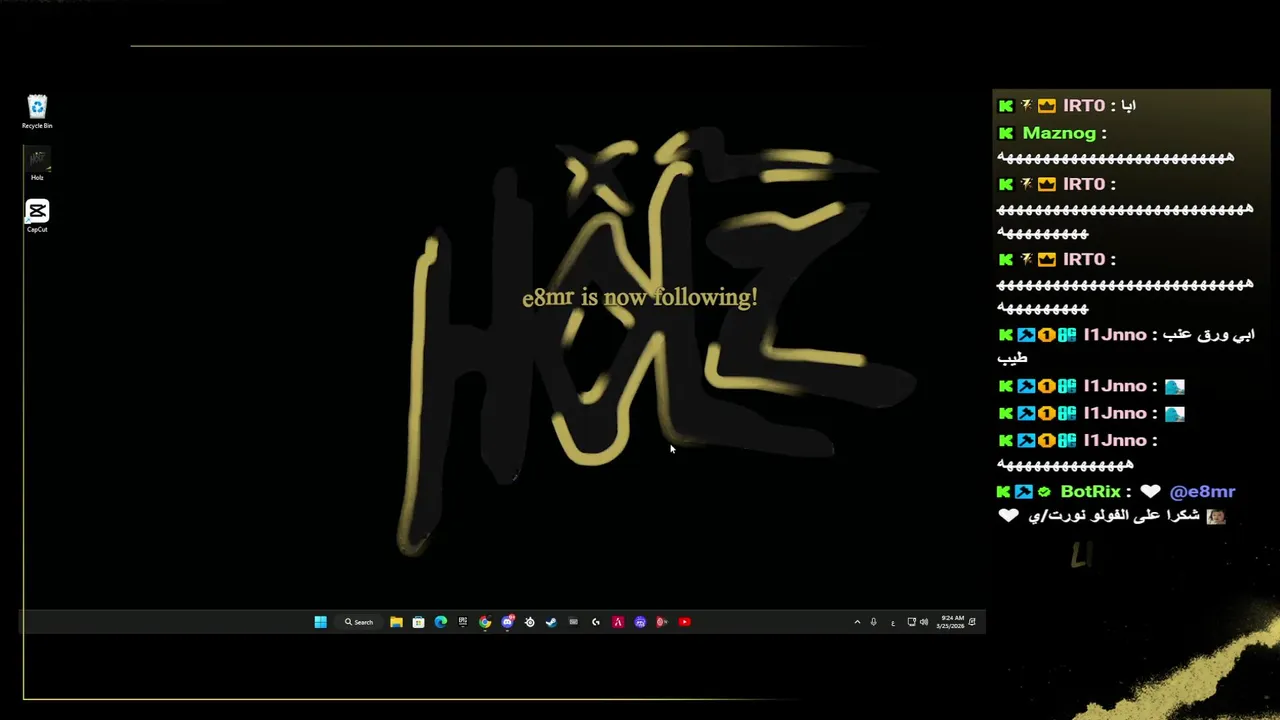Viewport: 1280px width, 720px height.
Task: Launch Microsoft Edge from the taskbar
Action: coord(440,622)
